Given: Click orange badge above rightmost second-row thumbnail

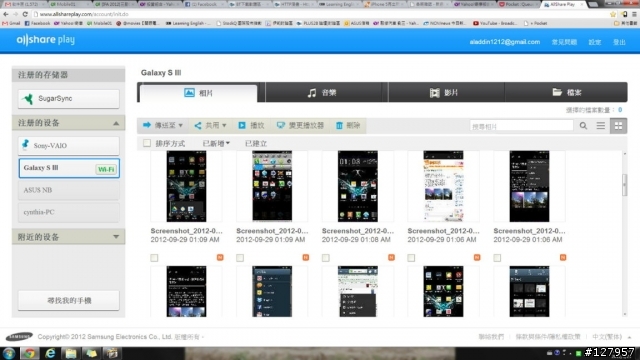Looking at the screenshot, I should pyautogui.click(x=563, y=257).
